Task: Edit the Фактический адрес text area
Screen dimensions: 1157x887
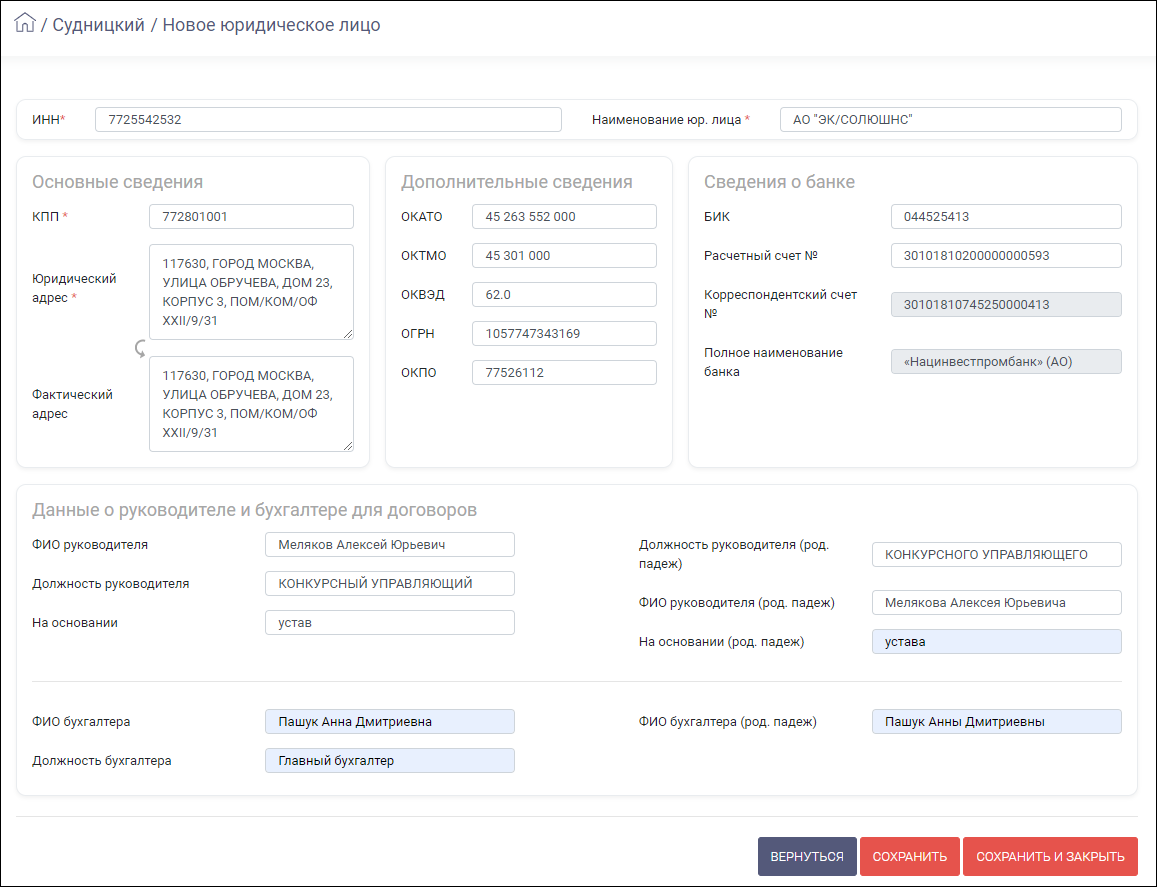Action: point(252,404)
